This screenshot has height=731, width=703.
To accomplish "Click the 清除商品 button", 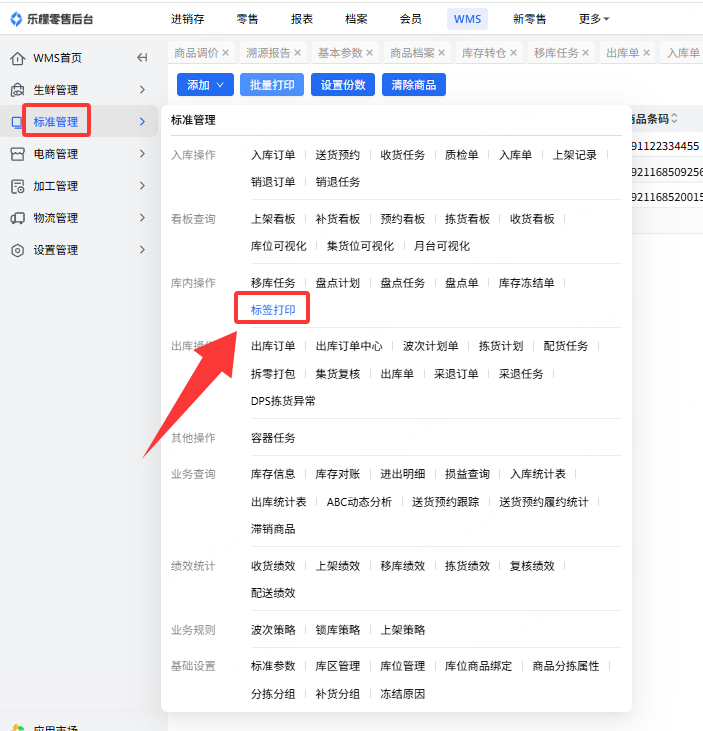I will tap(414, 85).
